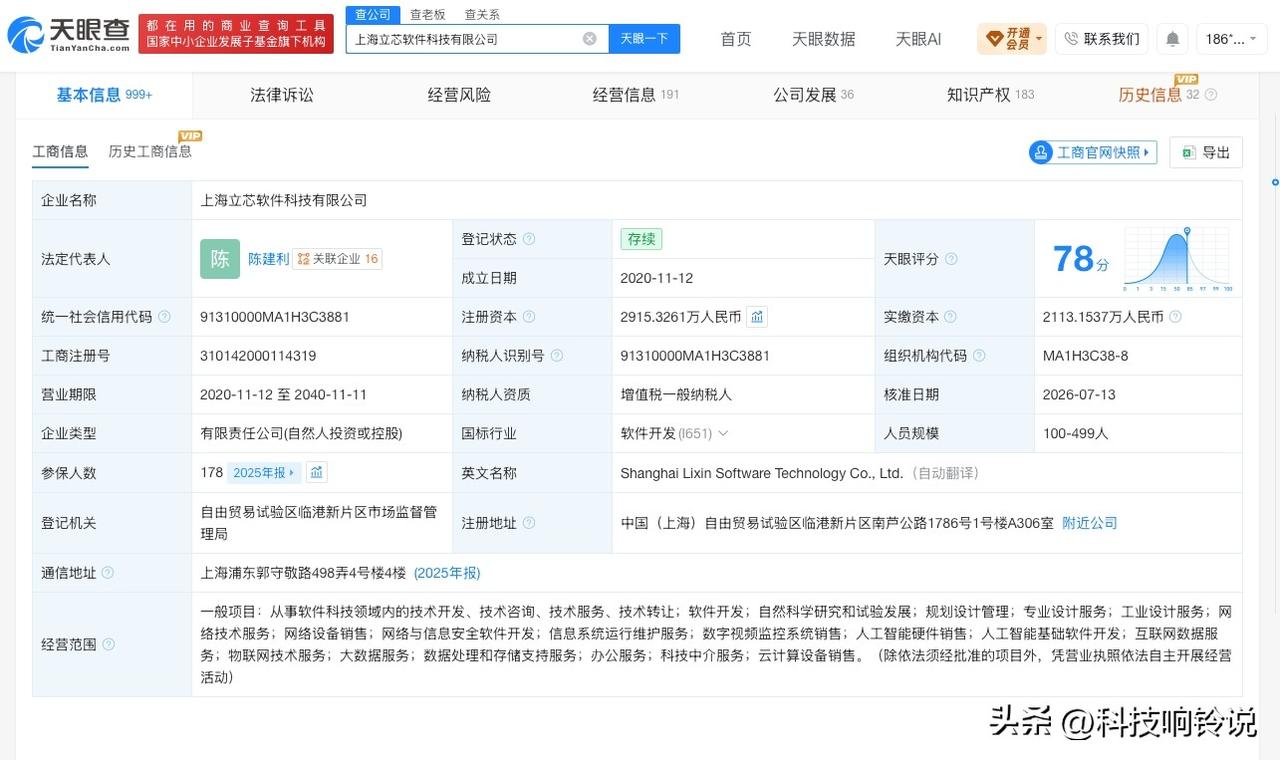Open the 2025年报 insured-count selector
This screenshot has width=1280, height=760.
(x=263, y=473)
